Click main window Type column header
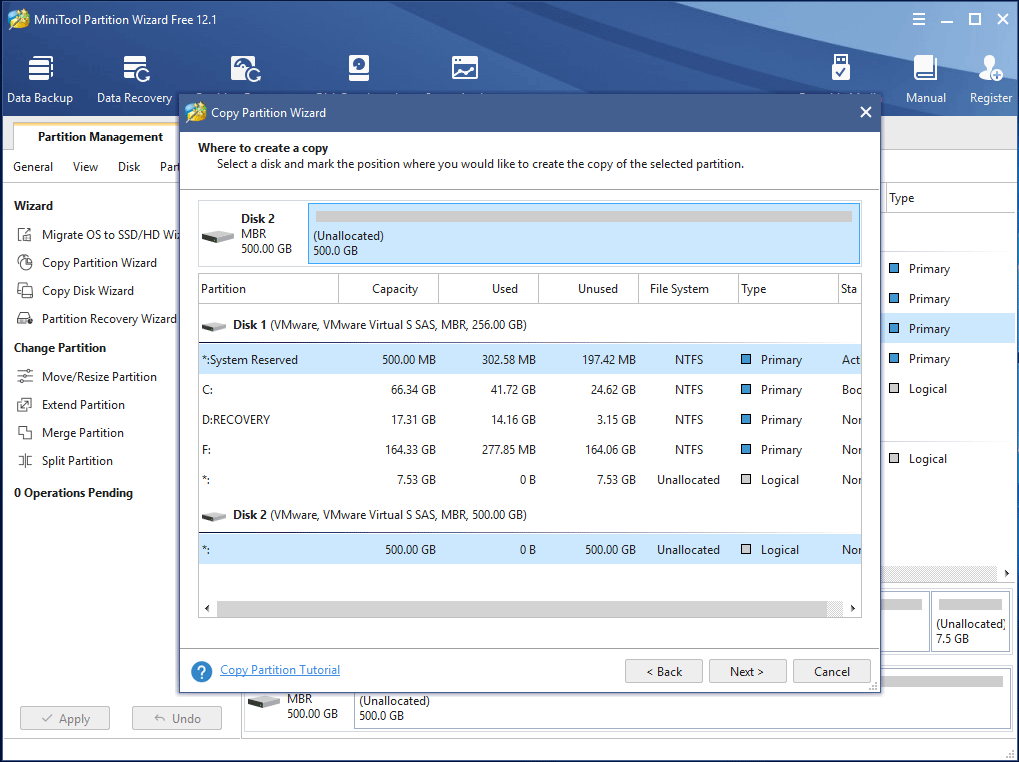Image resolution: width=1019 pixels, height=762 pixels. (x=949, y=197)
